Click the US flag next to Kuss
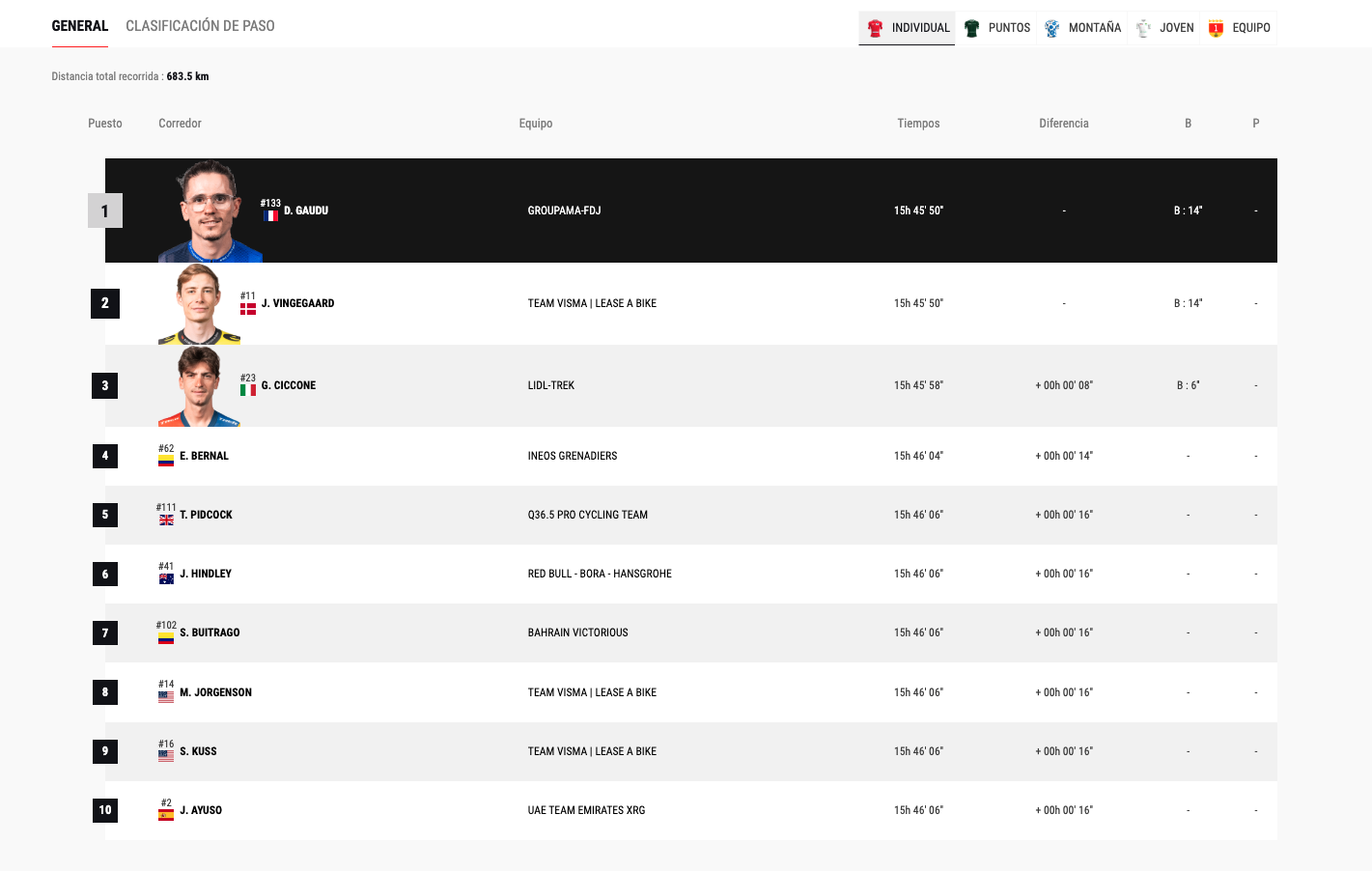1372x871 pixels. [166, 756]
